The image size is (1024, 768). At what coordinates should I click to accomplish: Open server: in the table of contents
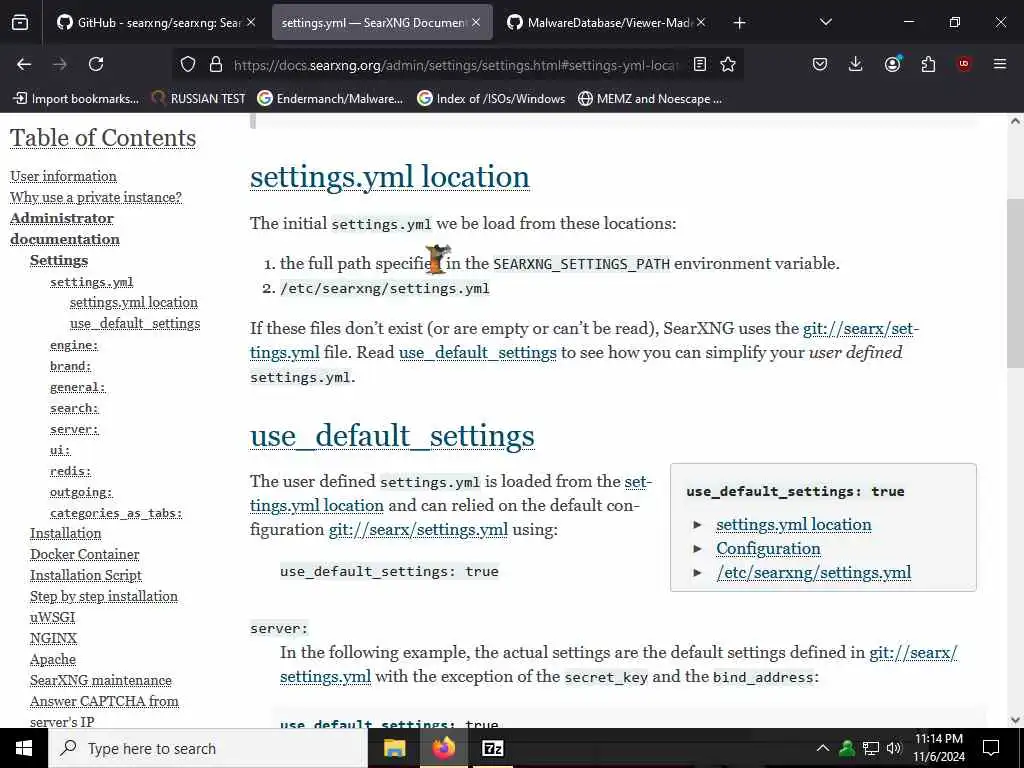(x=74, y=428)
